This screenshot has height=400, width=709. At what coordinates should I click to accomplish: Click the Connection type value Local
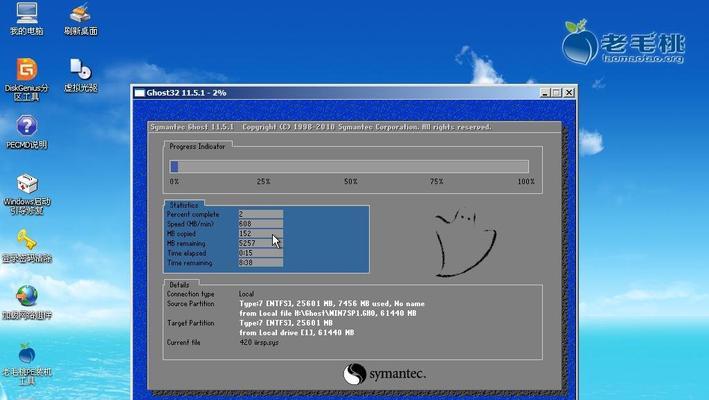246,294
